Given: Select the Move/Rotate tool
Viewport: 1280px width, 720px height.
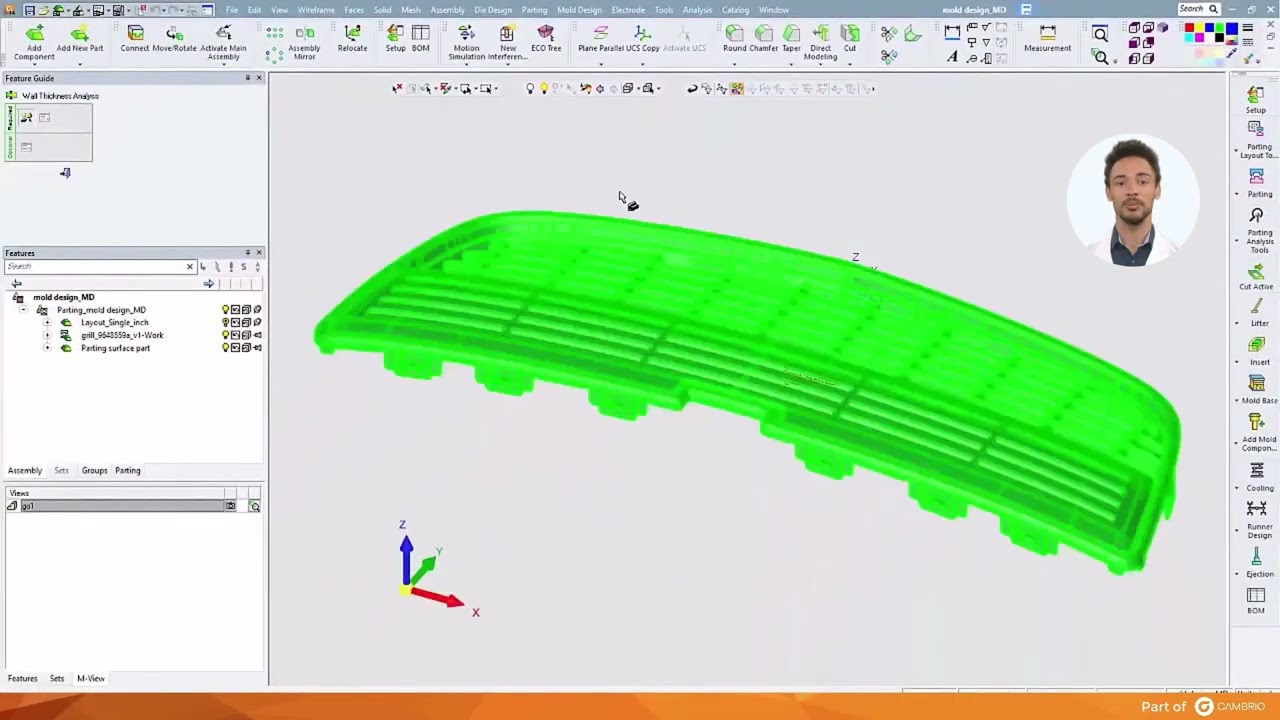Looking at the screenshot, I should click(174, 39).
